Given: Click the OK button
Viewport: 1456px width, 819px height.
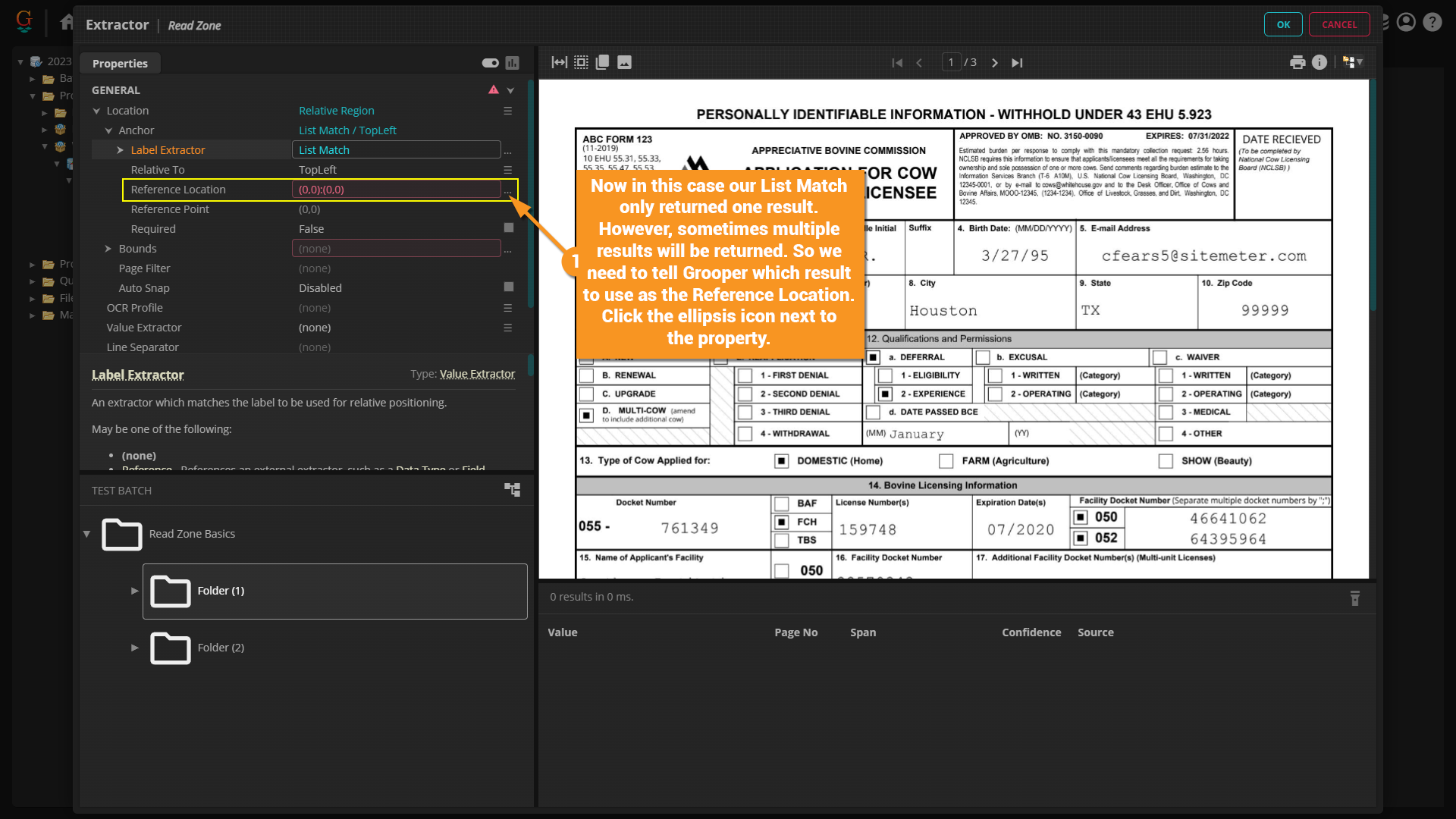Looking at the screenshot, I should (x=1282, y=24).
